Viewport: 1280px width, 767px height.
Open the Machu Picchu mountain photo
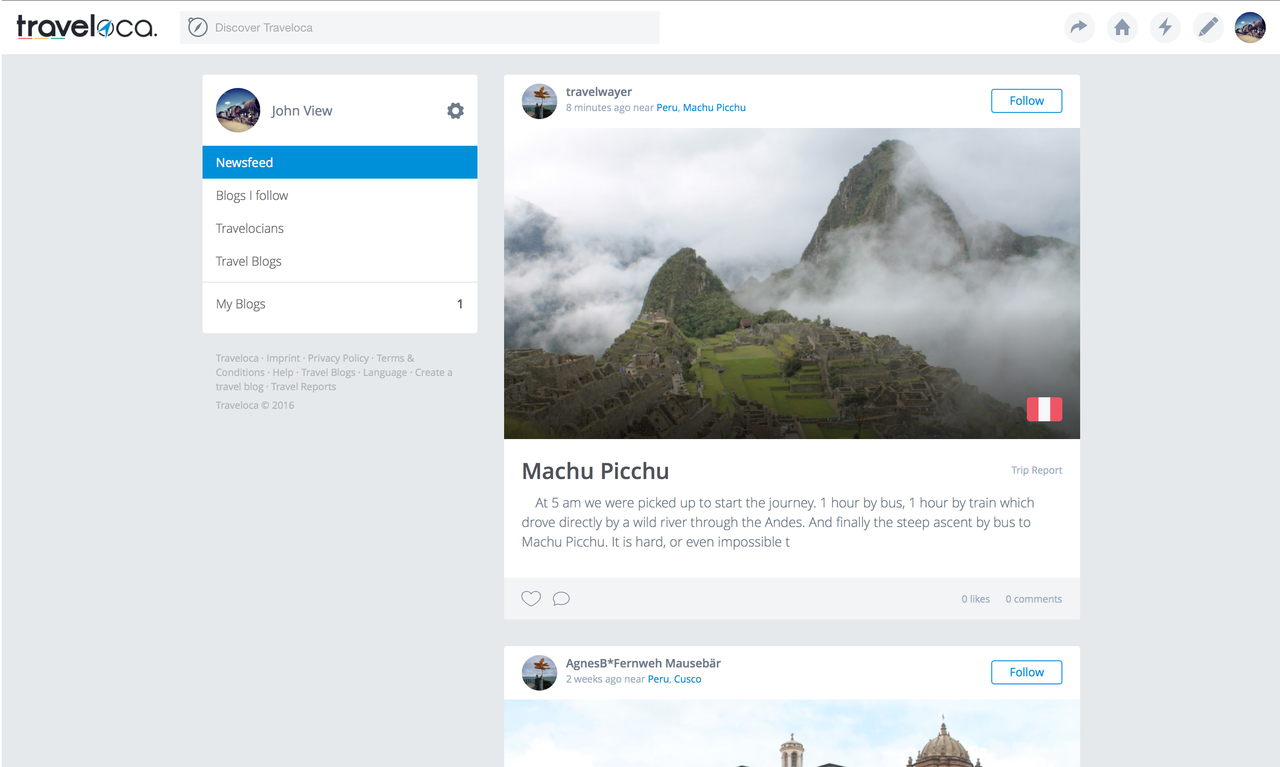tap(792, 283)
